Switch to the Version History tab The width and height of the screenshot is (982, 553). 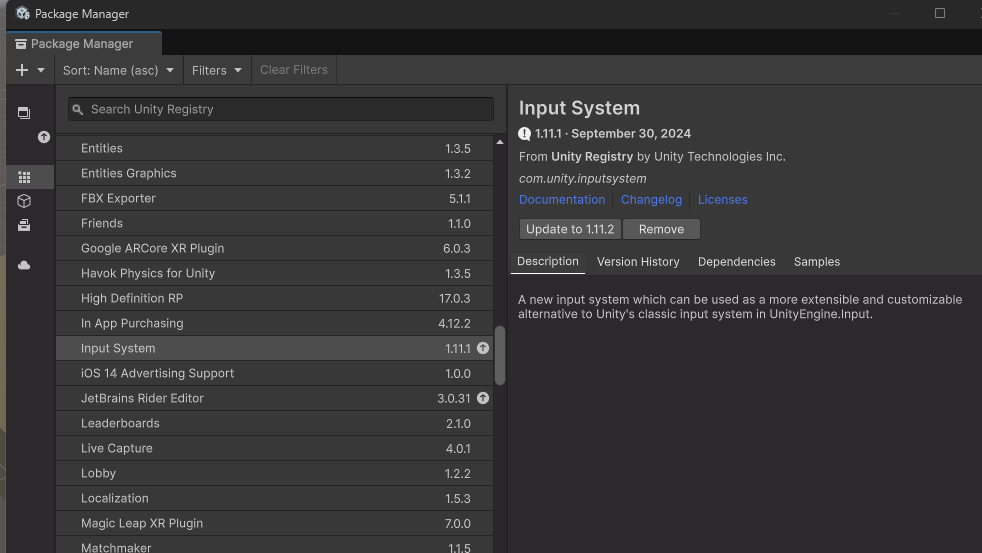(x=638, y=262)
